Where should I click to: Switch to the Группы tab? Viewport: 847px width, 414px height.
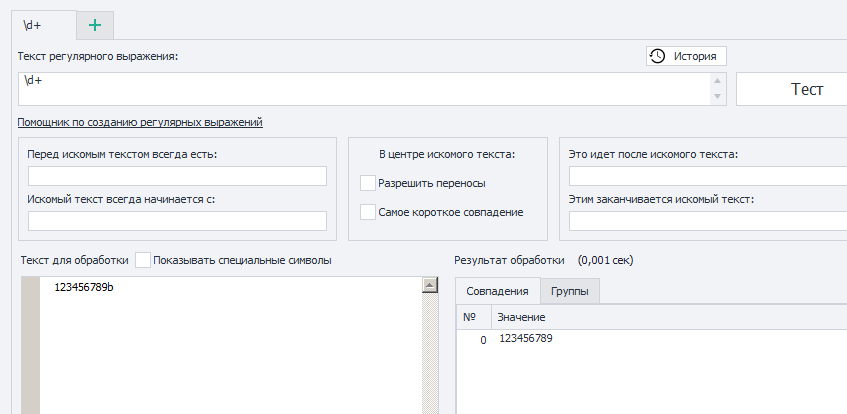[570, 292]
